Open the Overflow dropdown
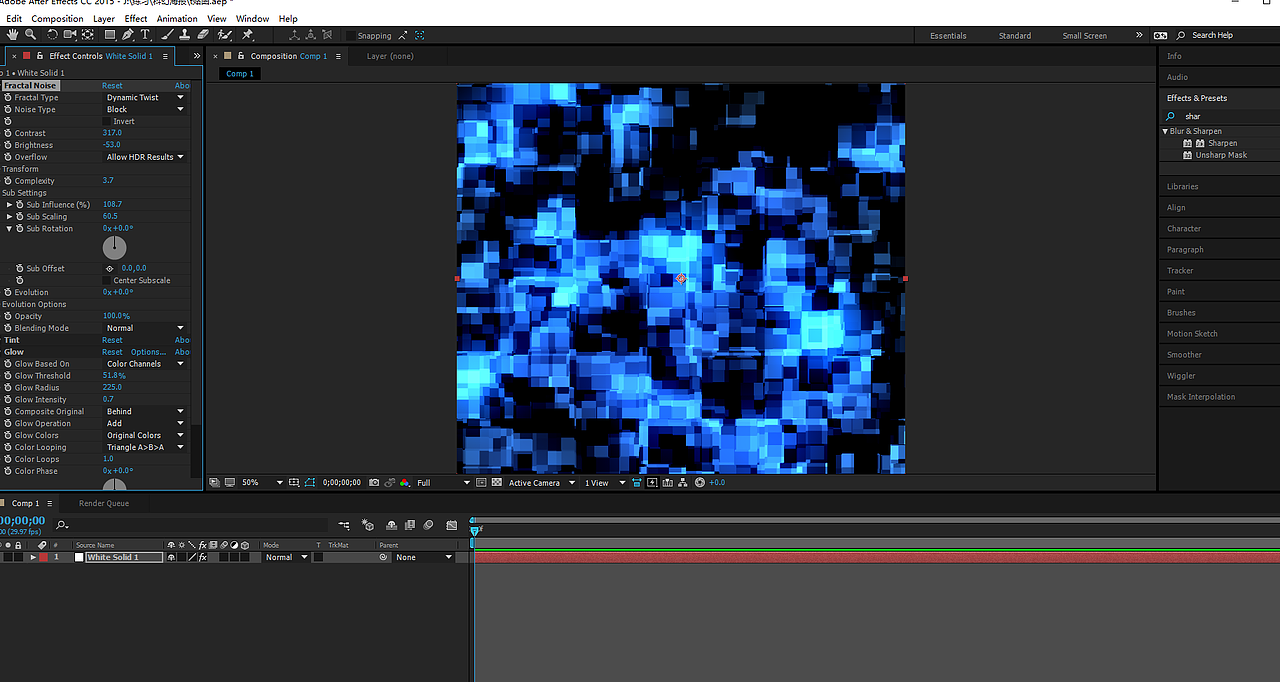This screenshot has width=1280, height=682. (x=145, y=157)
